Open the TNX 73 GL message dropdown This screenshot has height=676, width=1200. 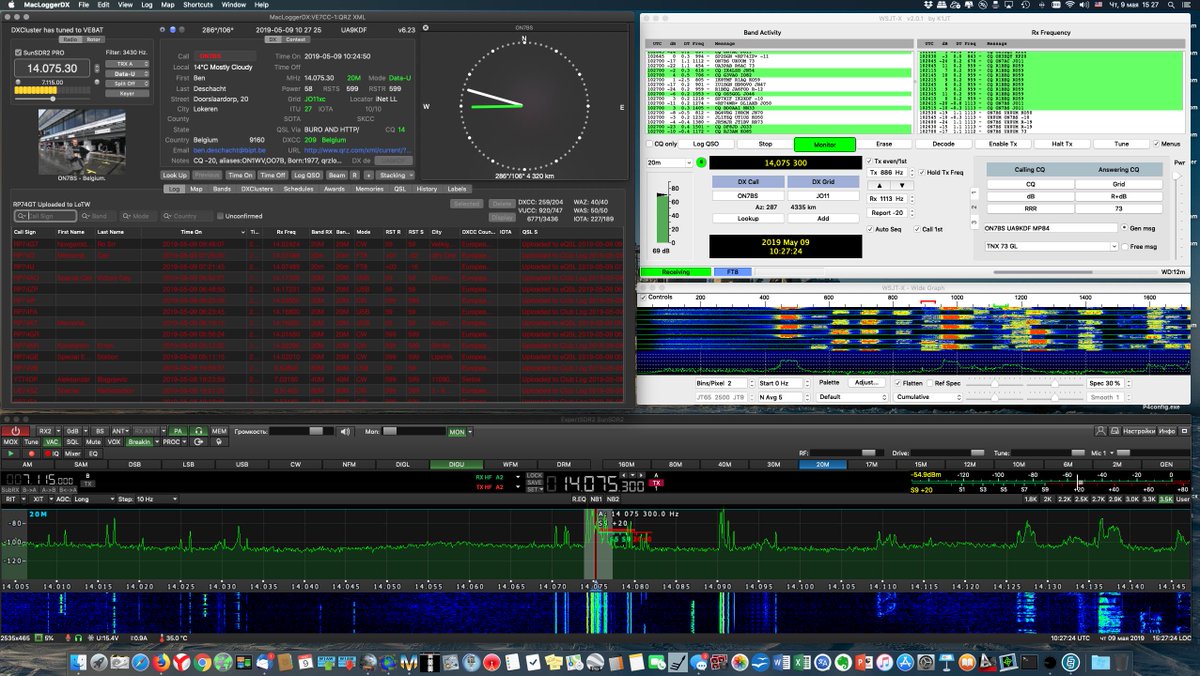1050,245
